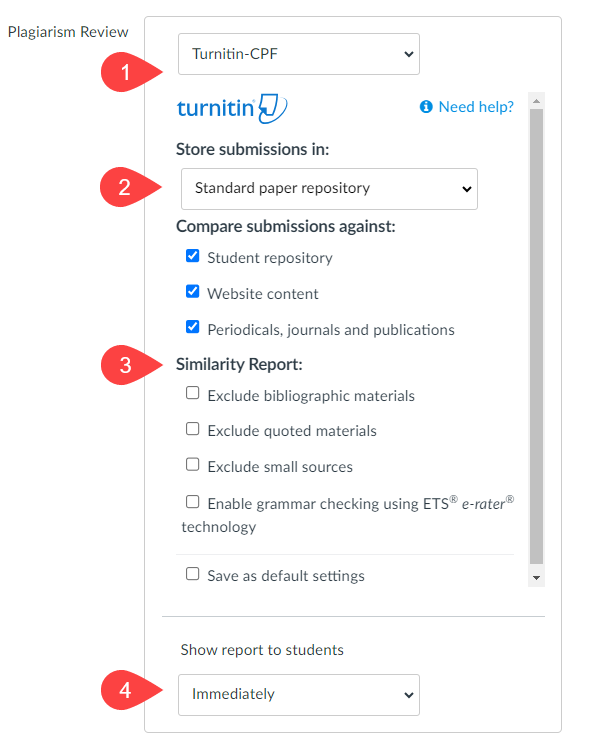Open the Turnitin-CPF plagiarism tool dropdown
The width and height of the screenshot is (590, 741).
[x=298, y=54]
